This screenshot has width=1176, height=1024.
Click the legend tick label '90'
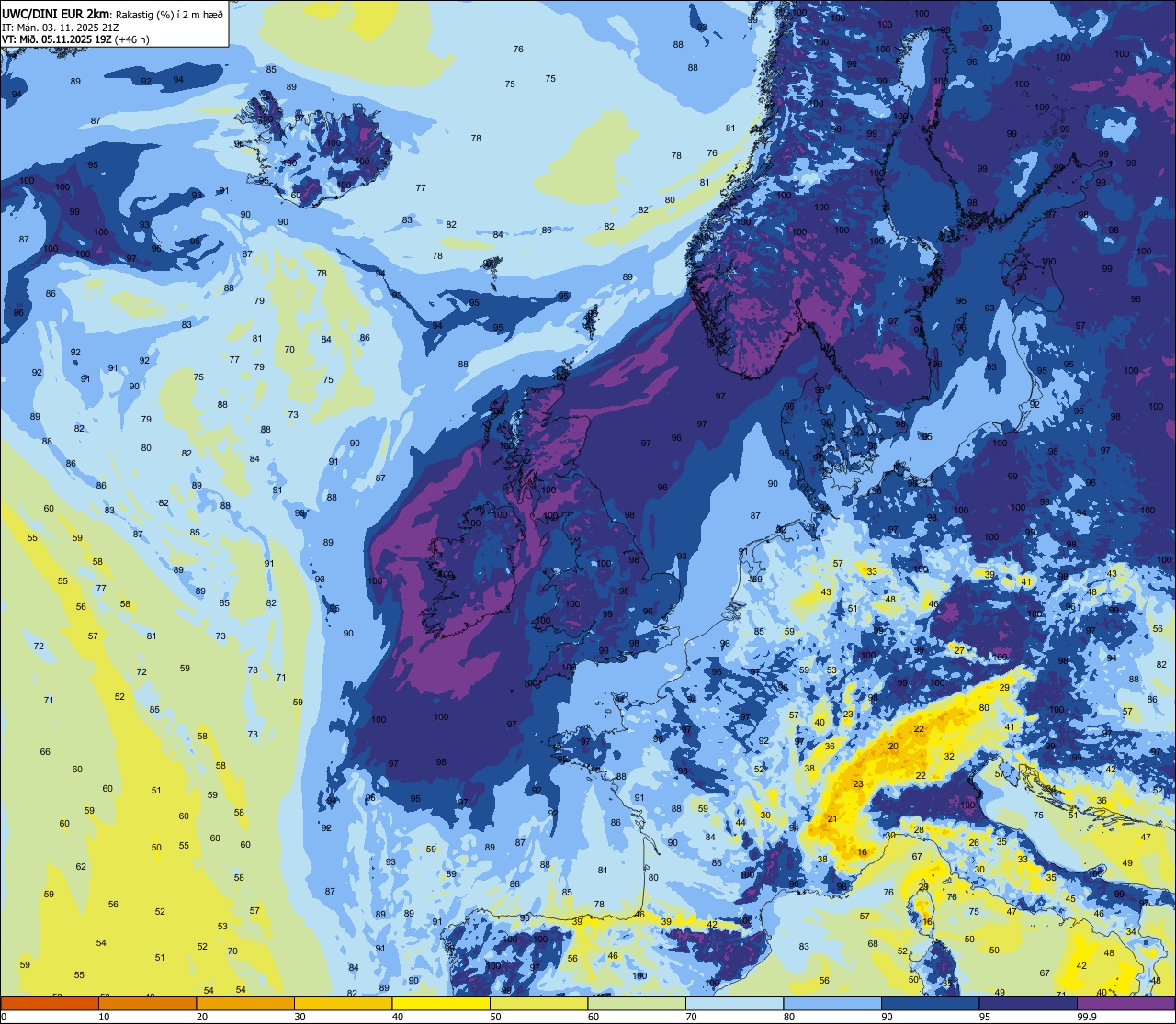[887, 1017]
